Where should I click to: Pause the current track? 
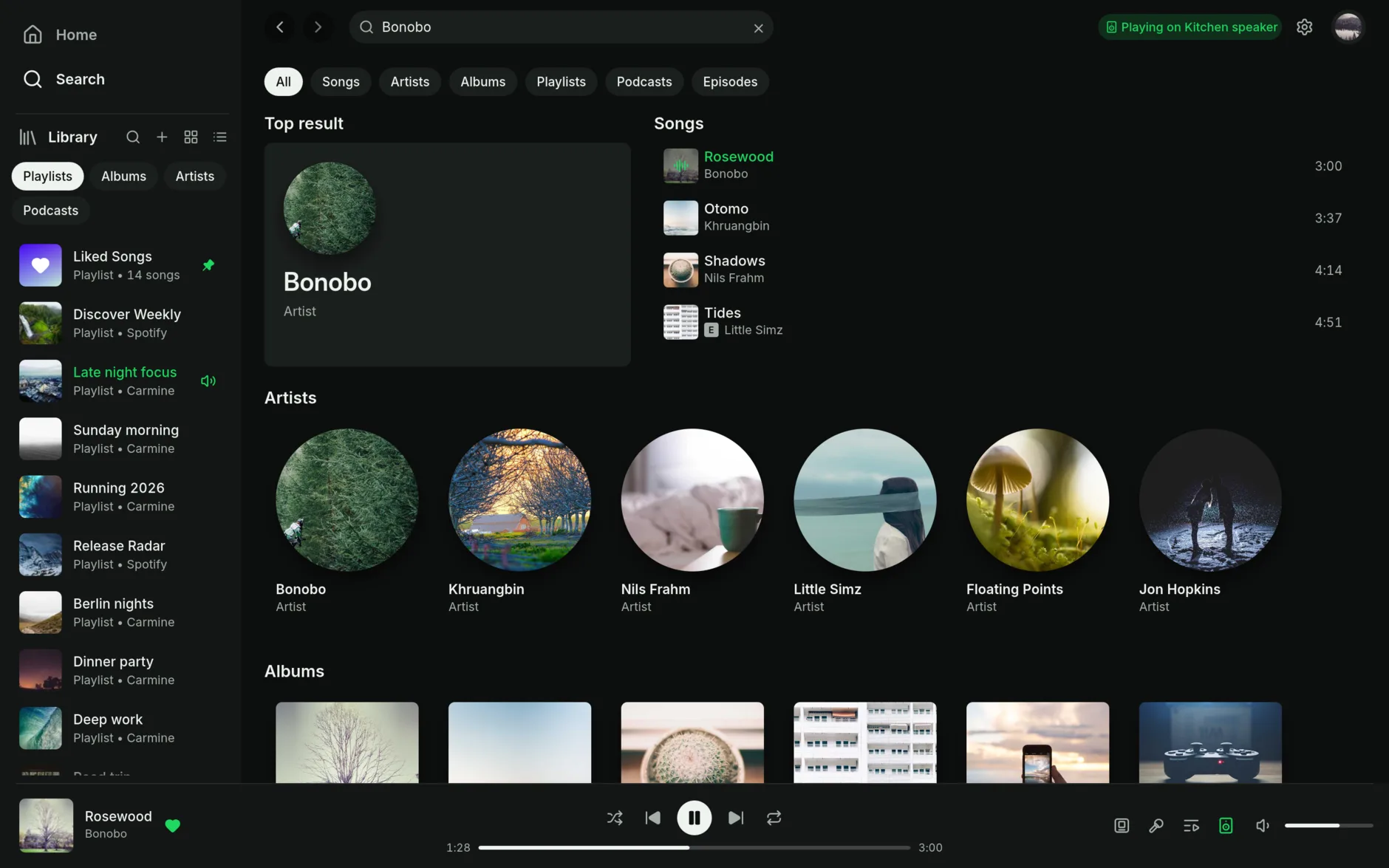694,818
